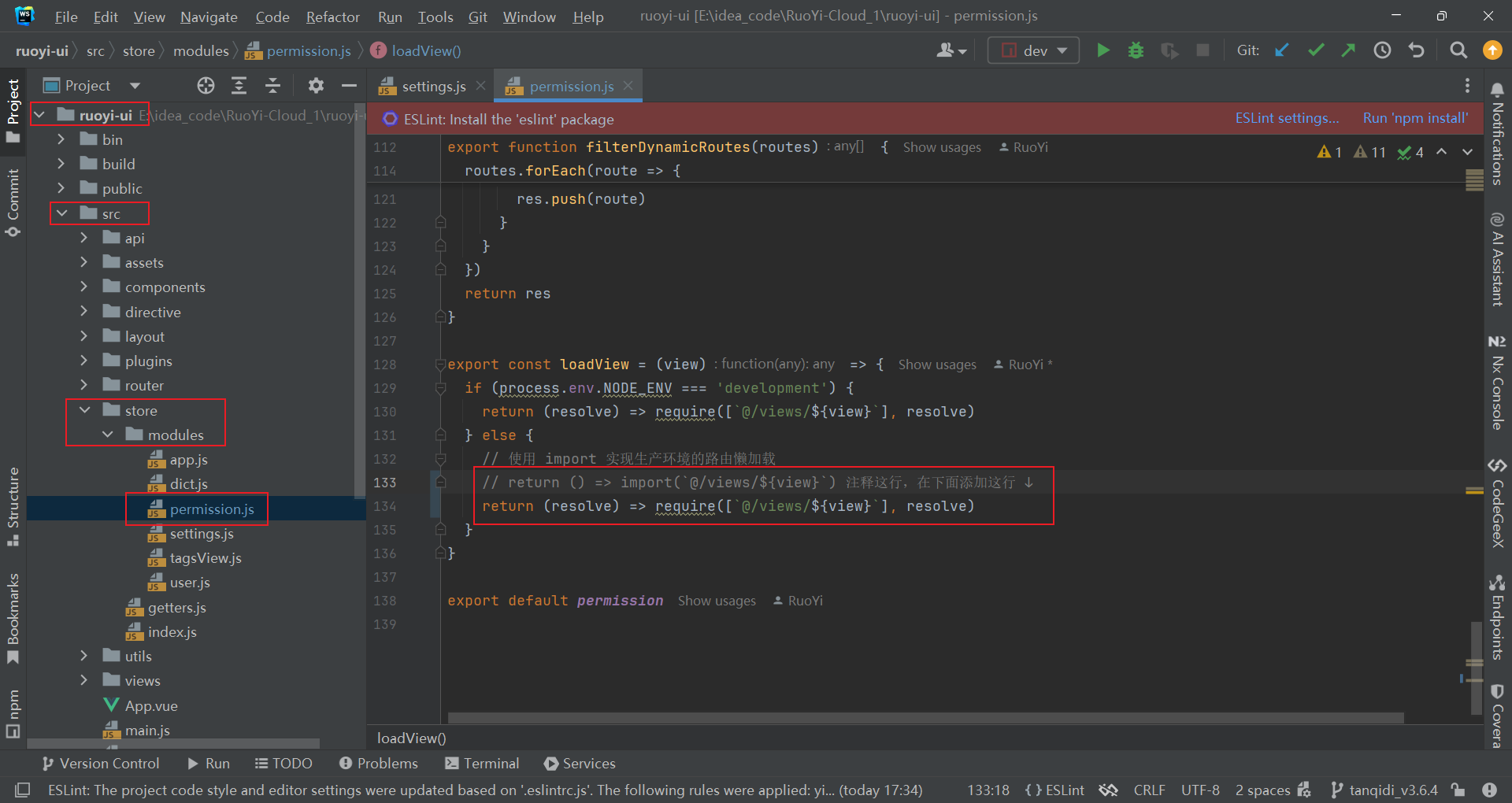This screenshot has height=803, width=1512.
Task: Click git branch tanqidi_v3.6.4 widget
Action: point(1384,790)
